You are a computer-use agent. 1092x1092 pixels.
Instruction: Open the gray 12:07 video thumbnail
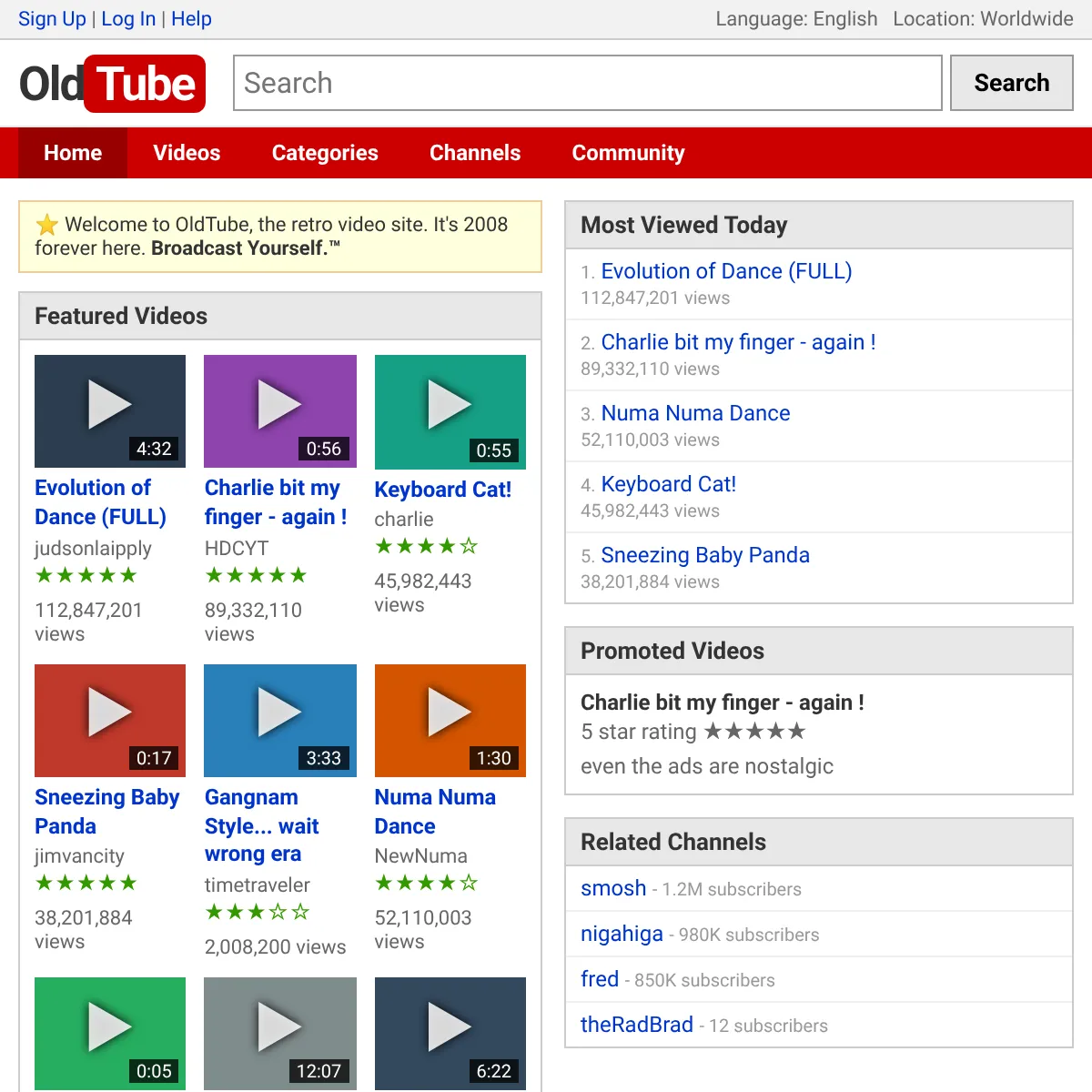(x=280, y=1034)
